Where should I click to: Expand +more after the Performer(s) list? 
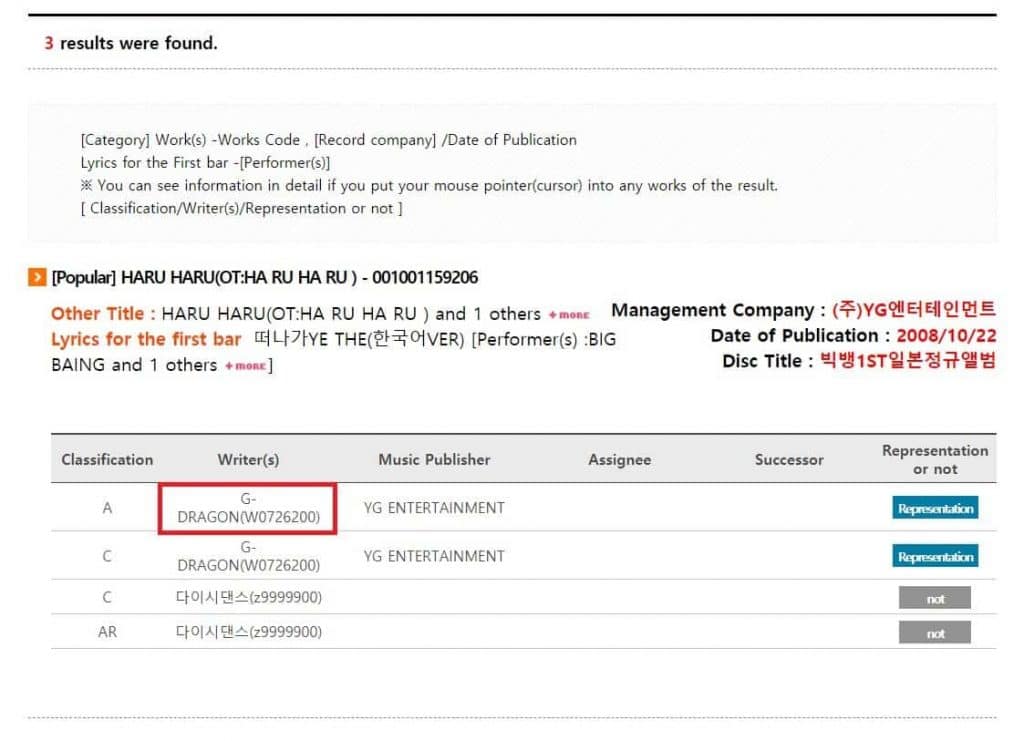(x=245, y=366)
